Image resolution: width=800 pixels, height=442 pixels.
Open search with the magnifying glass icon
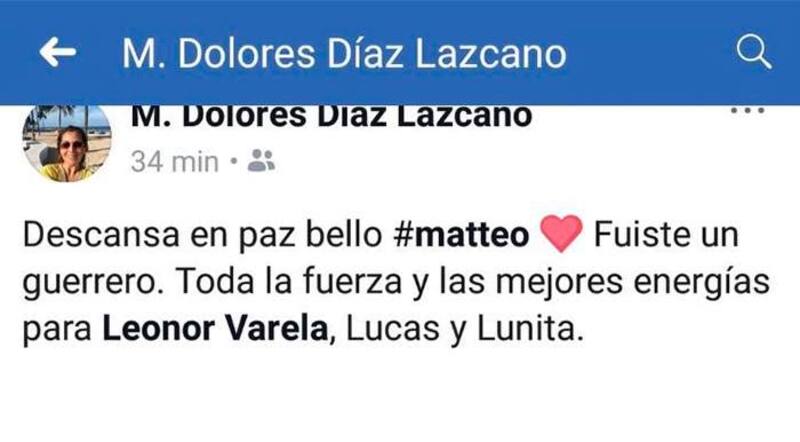point(754,51)
